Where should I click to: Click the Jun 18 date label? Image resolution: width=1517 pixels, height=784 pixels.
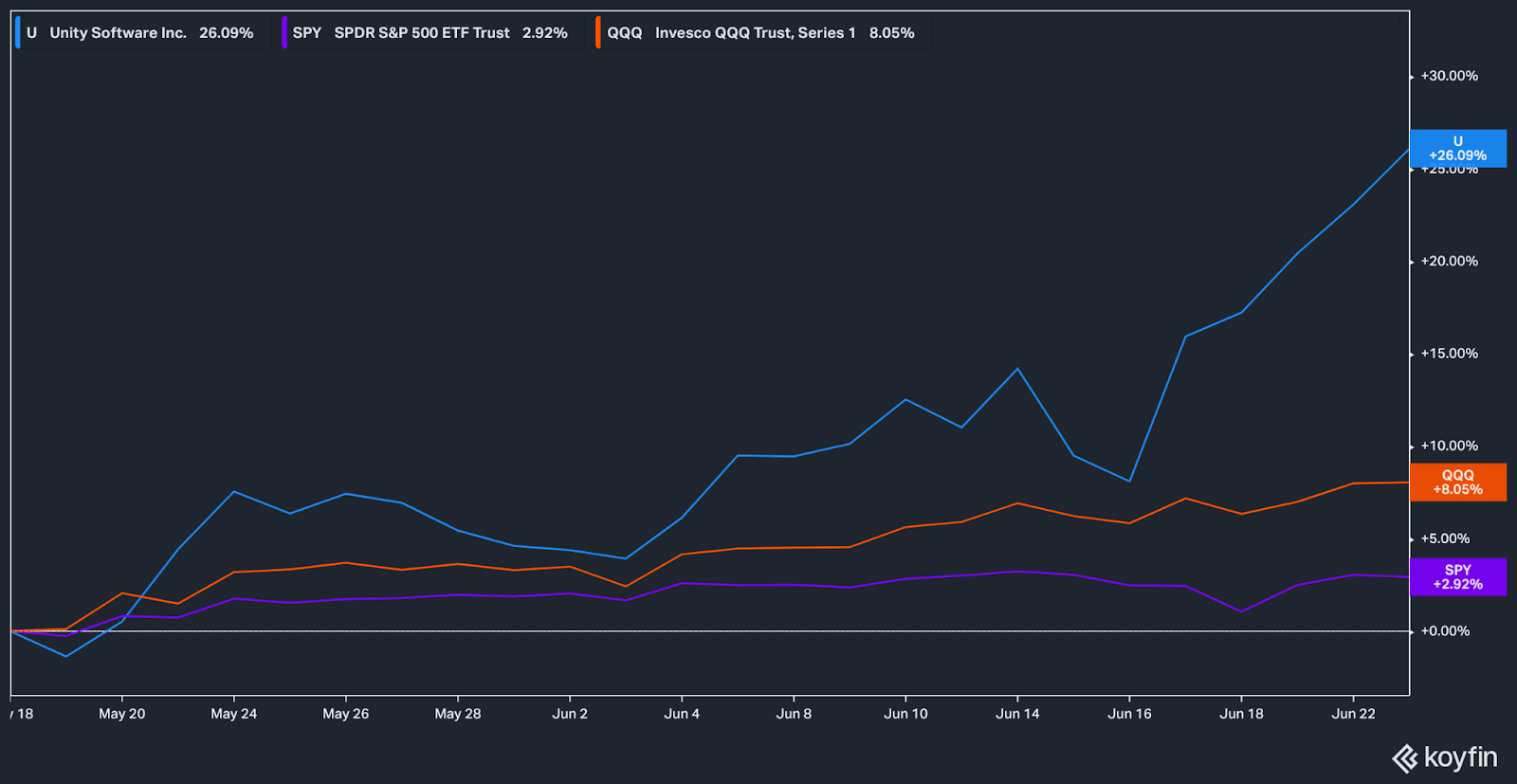point(1241,714)
